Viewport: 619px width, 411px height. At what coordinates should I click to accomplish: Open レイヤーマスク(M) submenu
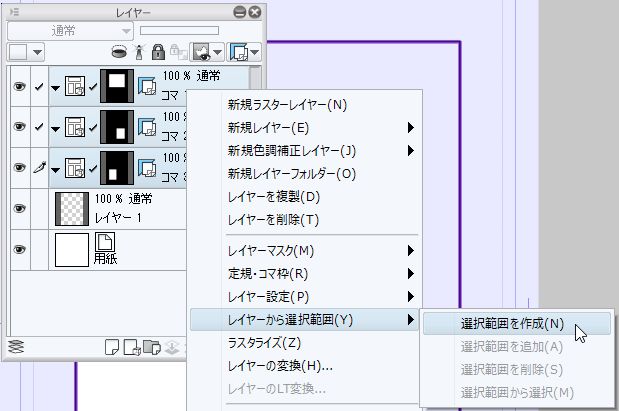coord(304,251)
